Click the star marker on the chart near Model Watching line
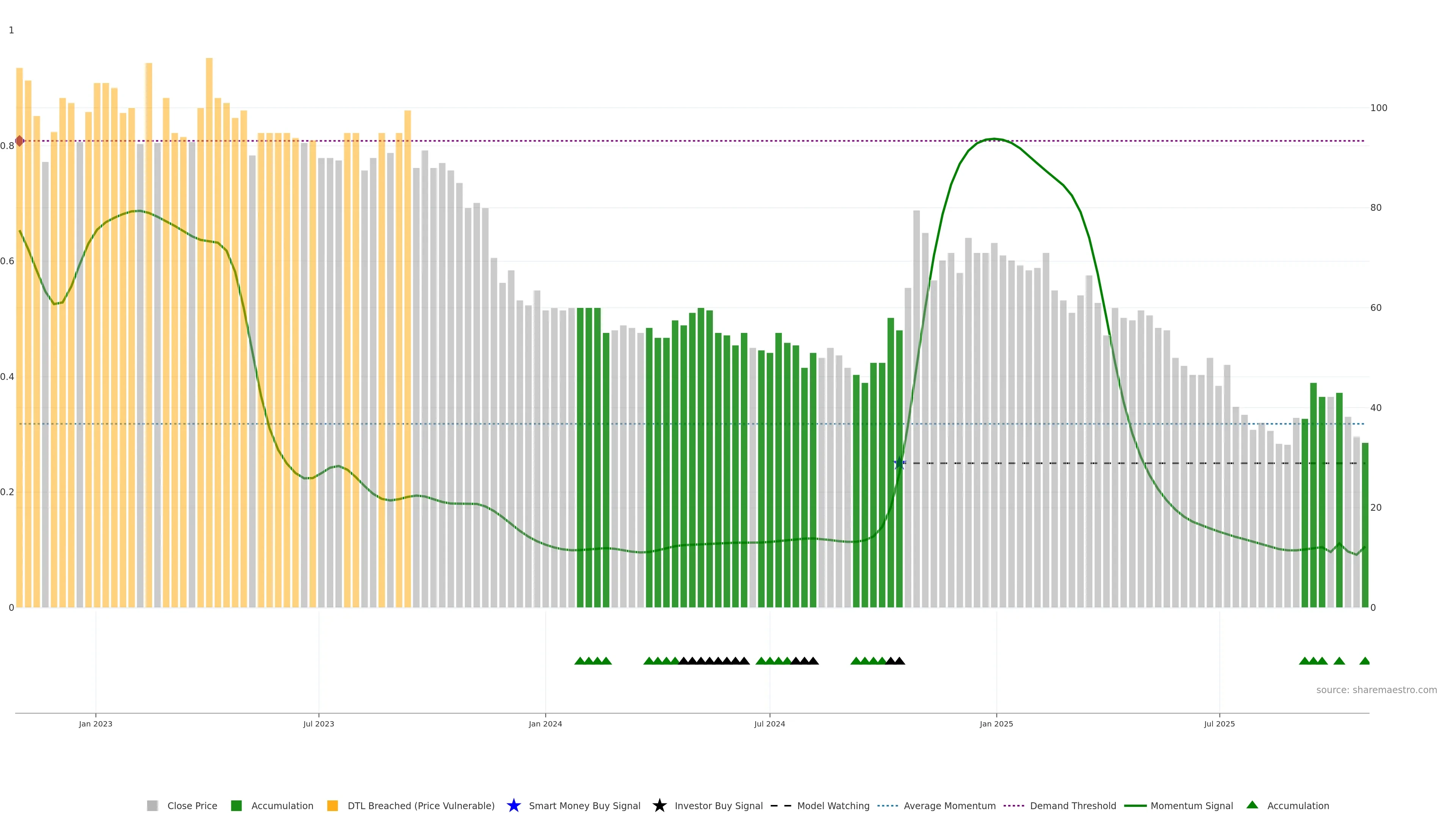Screen dimensions: 1456x819 pos(899,463)
